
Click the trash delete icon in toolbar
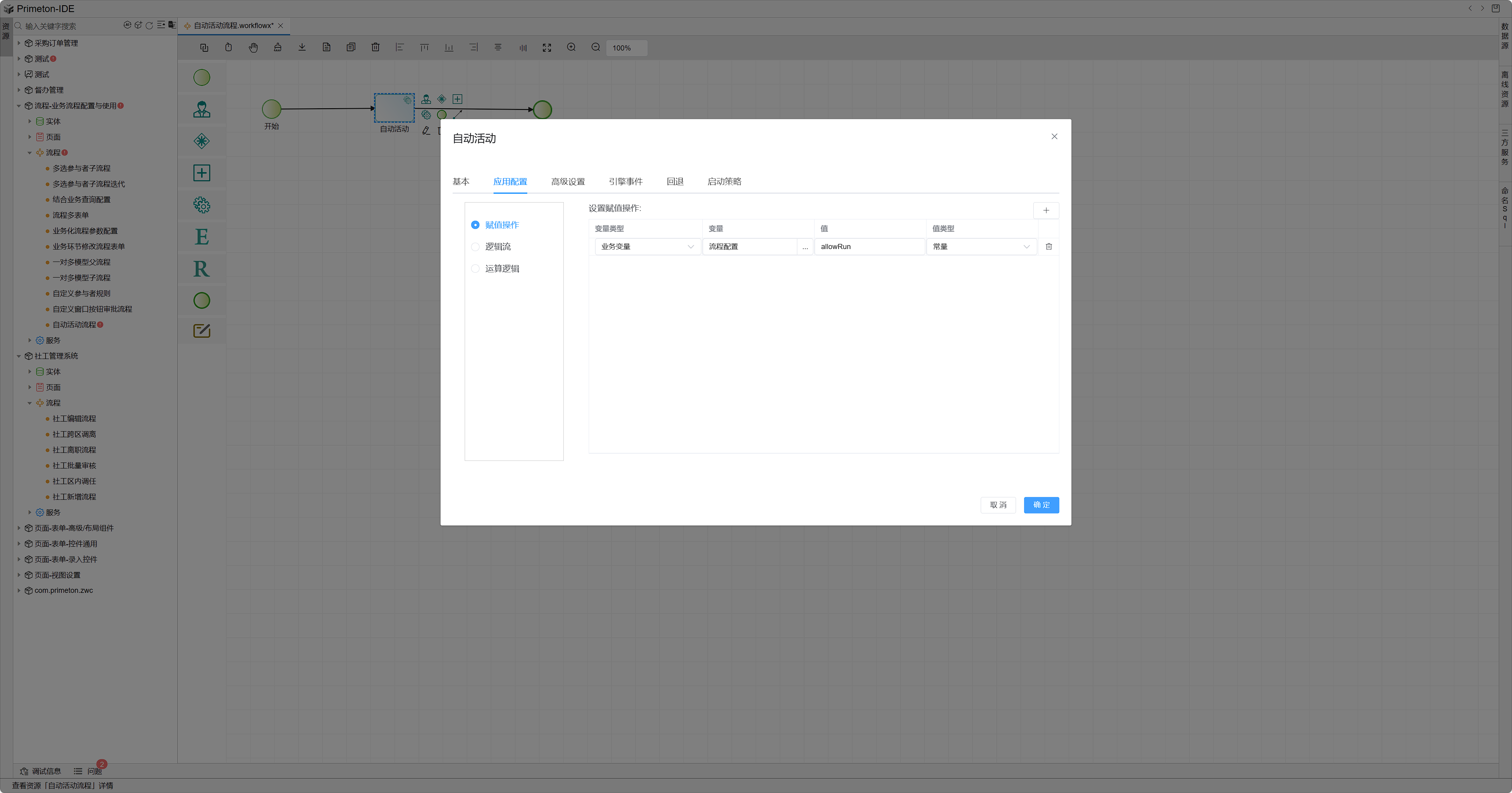376,47
